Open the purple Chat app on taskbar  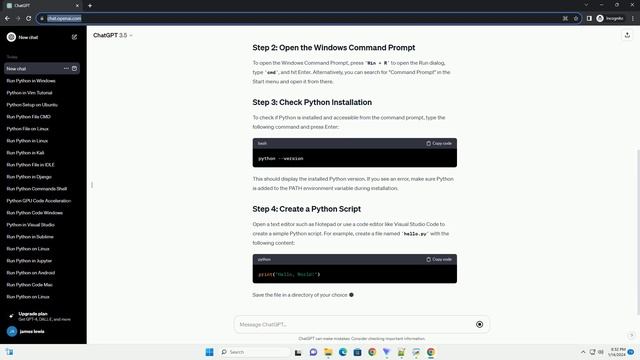point(313,352)
